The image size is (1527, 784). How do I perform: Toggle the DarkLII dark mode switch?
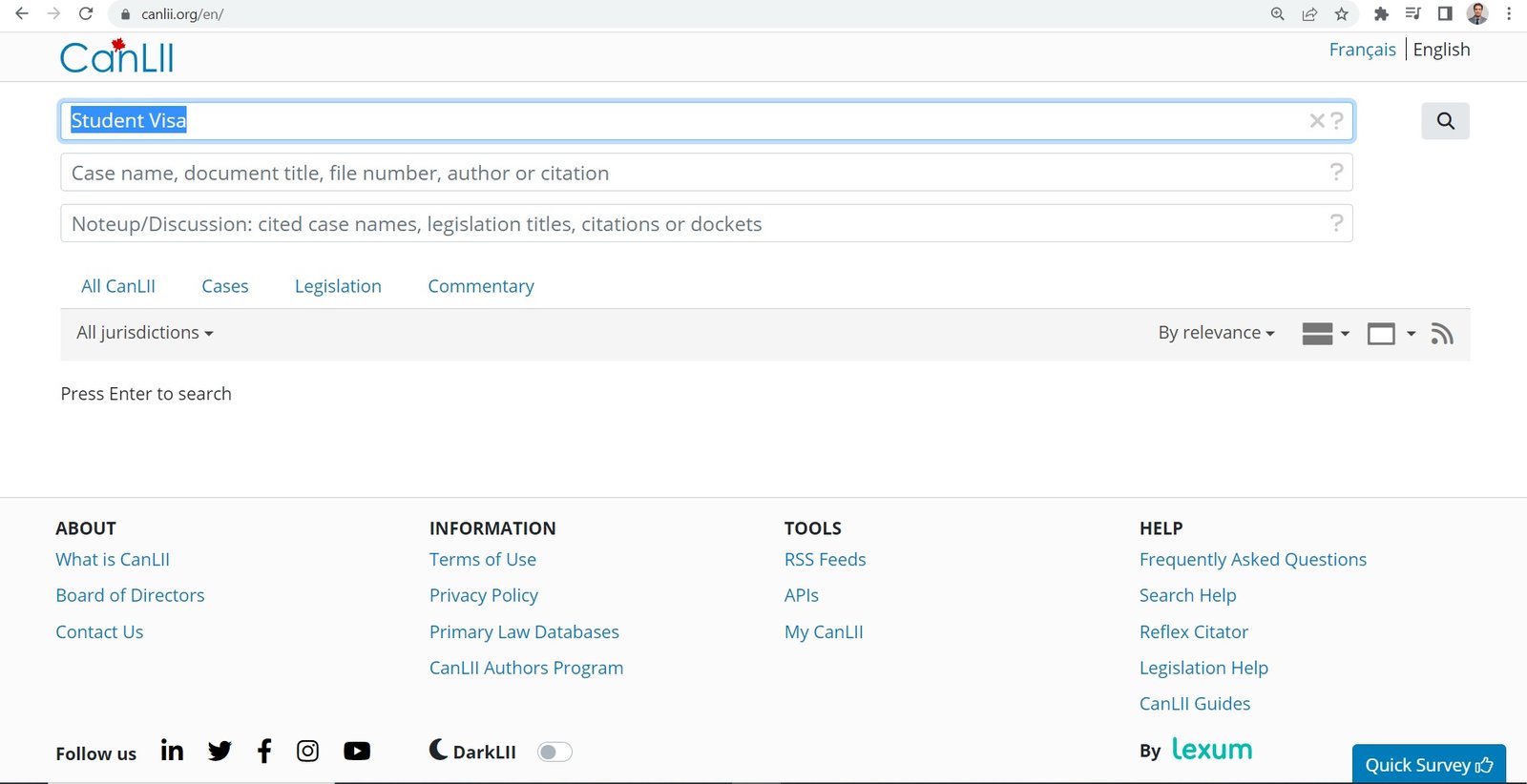[x=554, y=753]
